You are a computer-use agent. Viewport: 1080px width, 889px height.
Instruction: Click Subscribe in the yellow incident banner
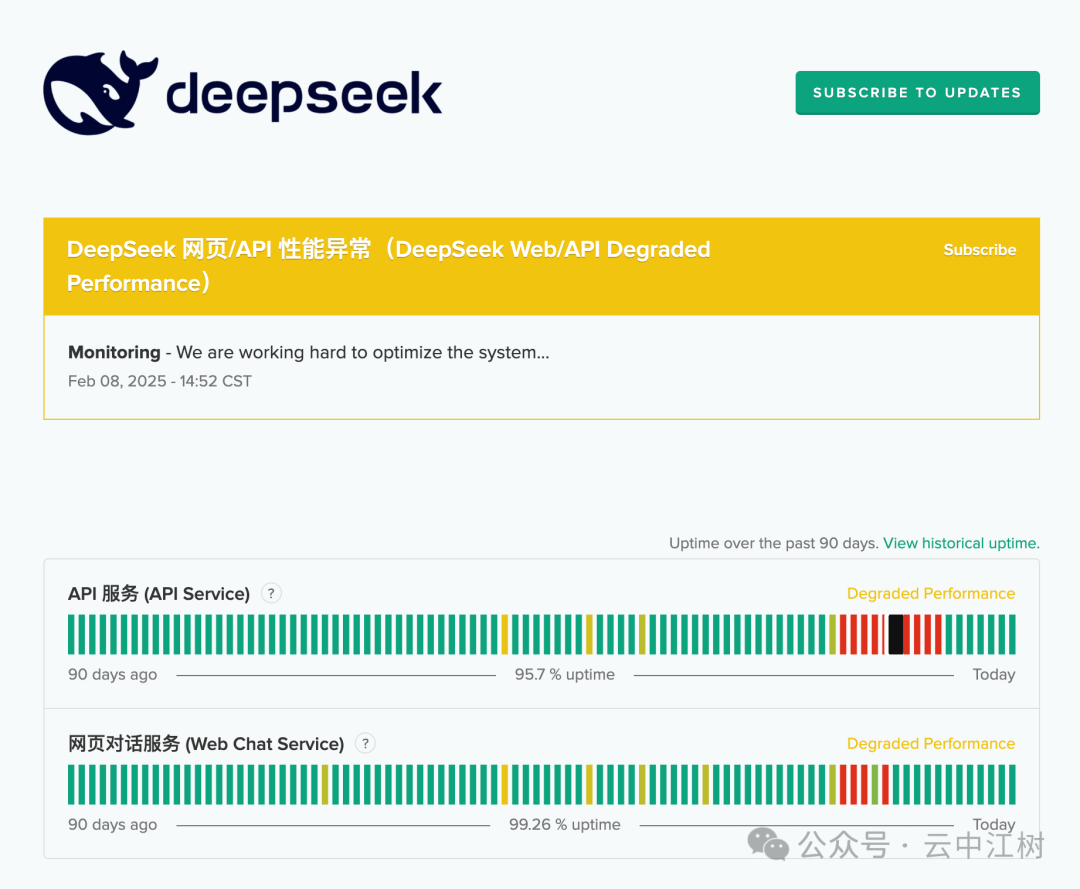pos(979,250)
